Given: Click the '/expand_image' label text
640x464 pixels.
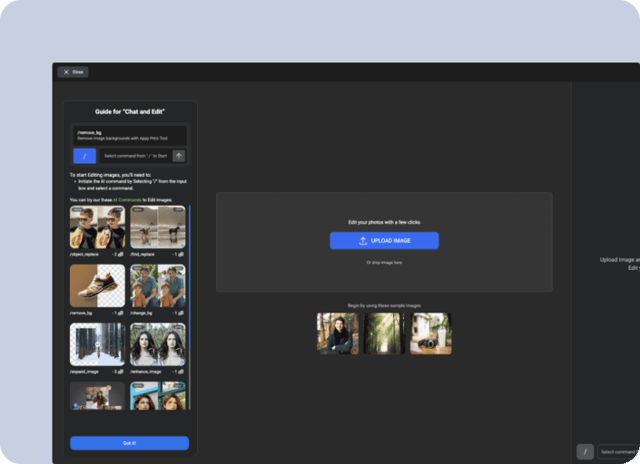Looking at the screenshot, I should point(84,372).
